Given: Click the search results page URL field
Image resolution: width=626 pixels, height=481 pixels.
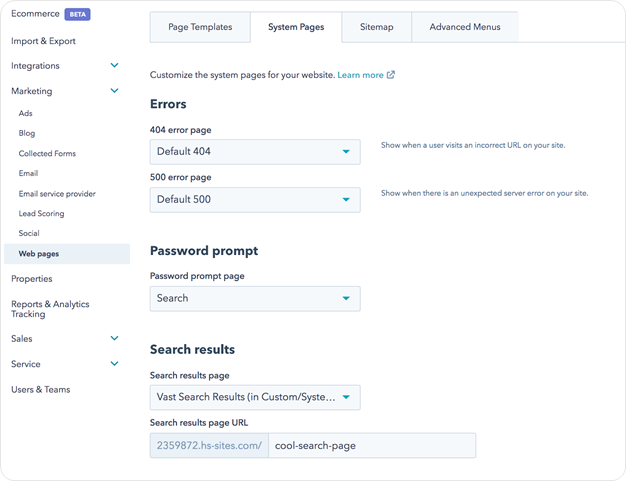Looking at the screenshot, I should 371,445.
